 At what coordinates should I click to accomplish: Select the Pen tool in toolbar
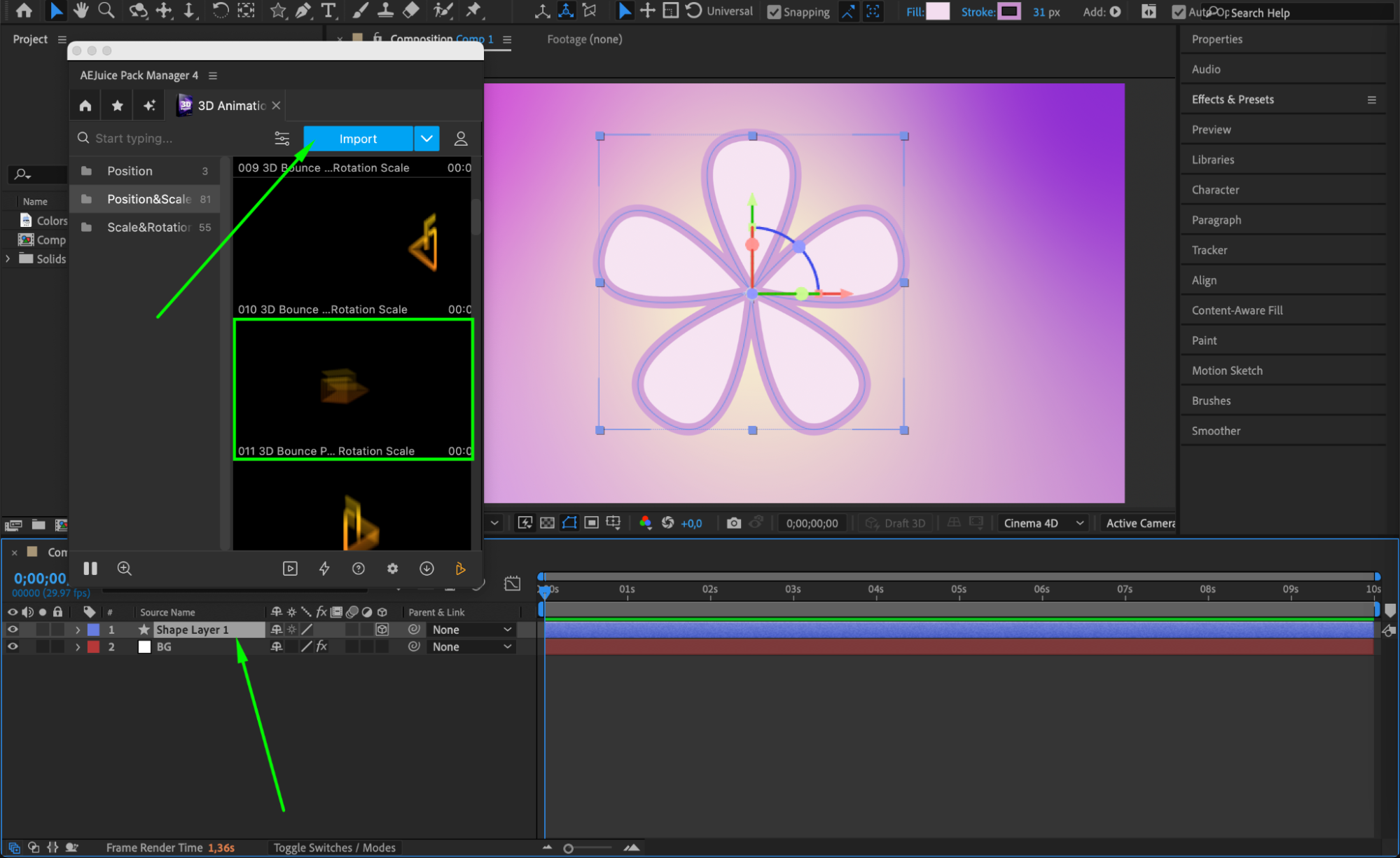303,11
